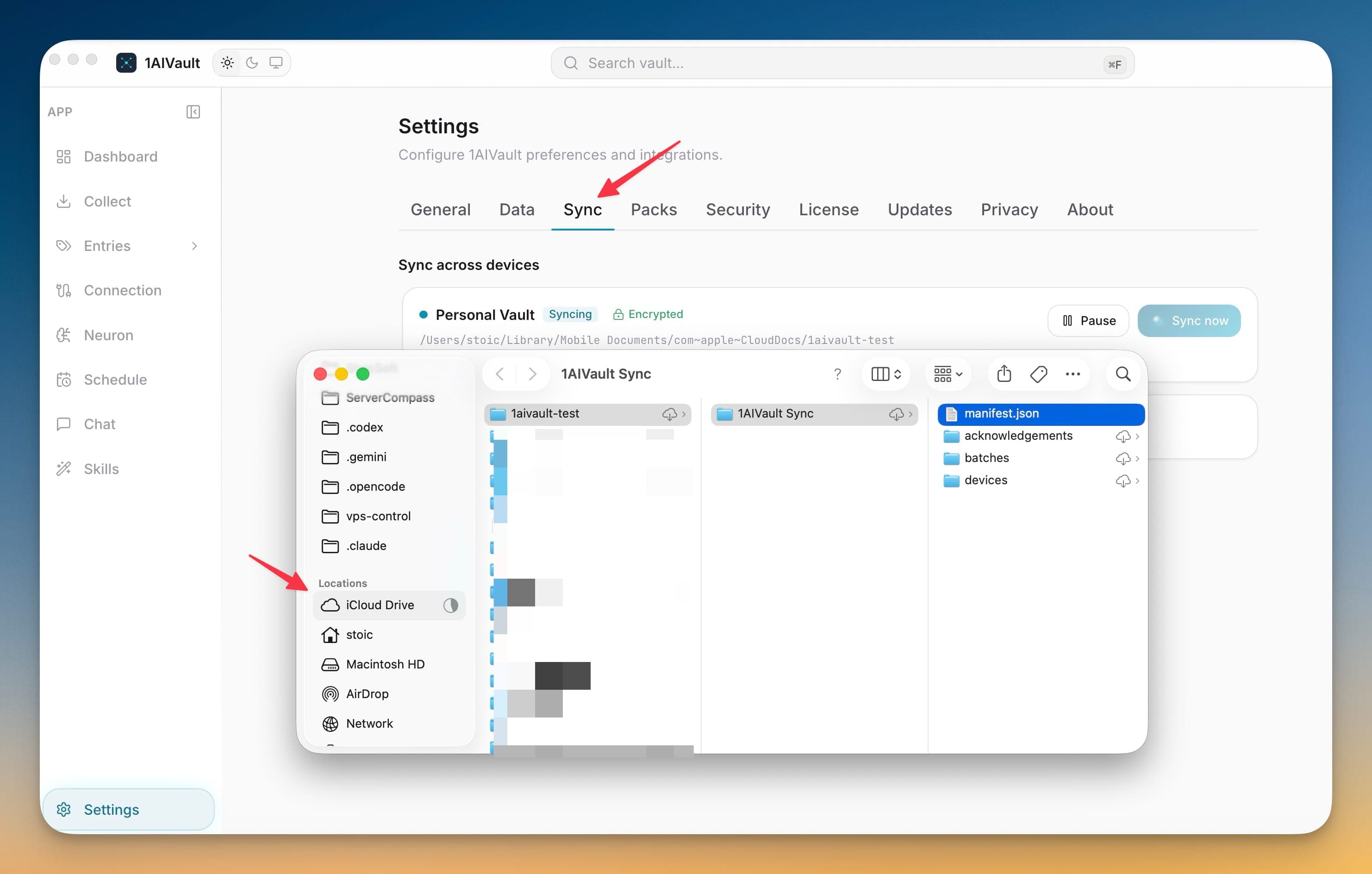
Task: Click Finder tag icon
Action: pos(1038,374)
